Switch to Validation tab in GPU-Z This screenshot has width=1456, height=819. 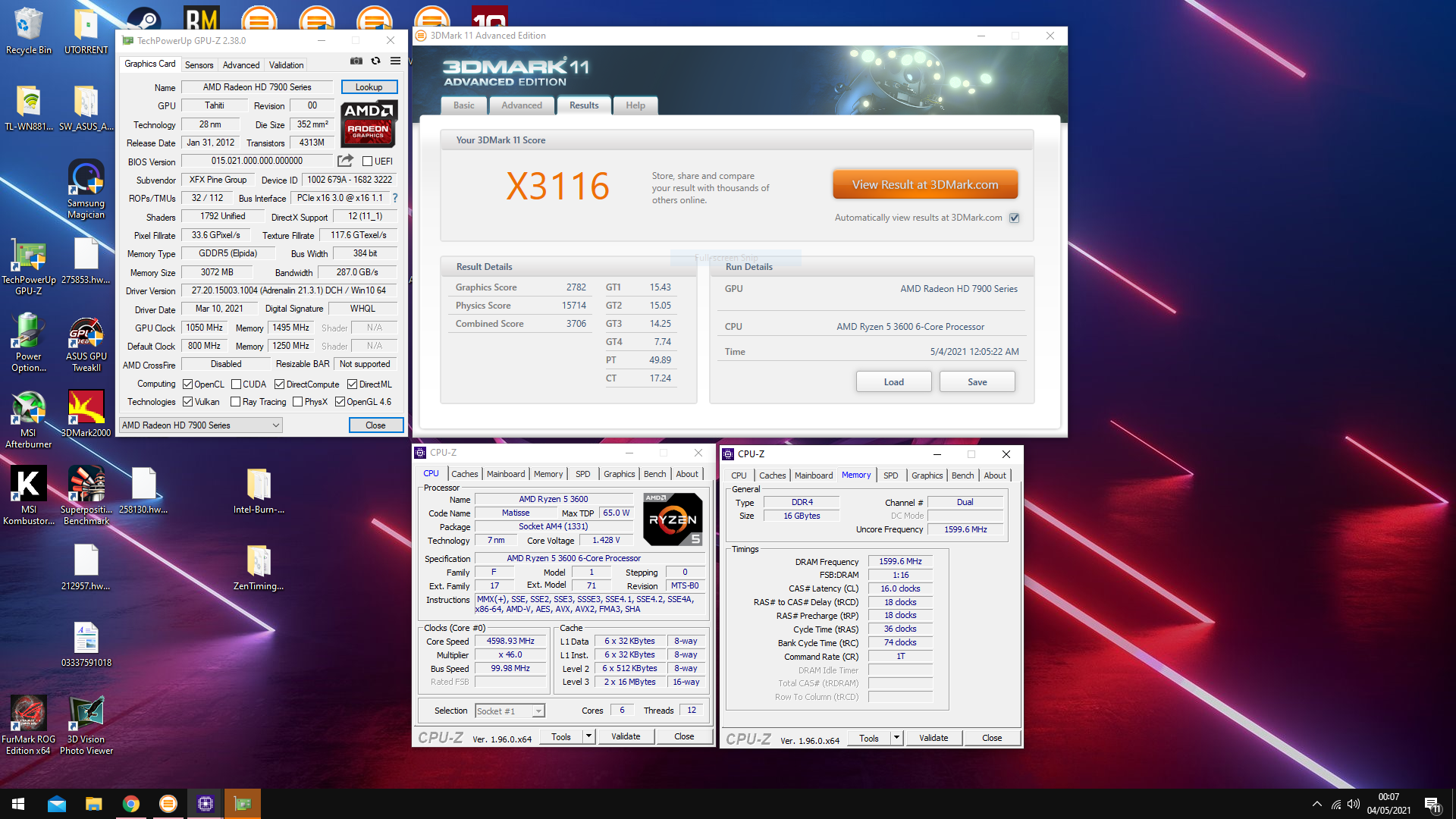point(287,65)
